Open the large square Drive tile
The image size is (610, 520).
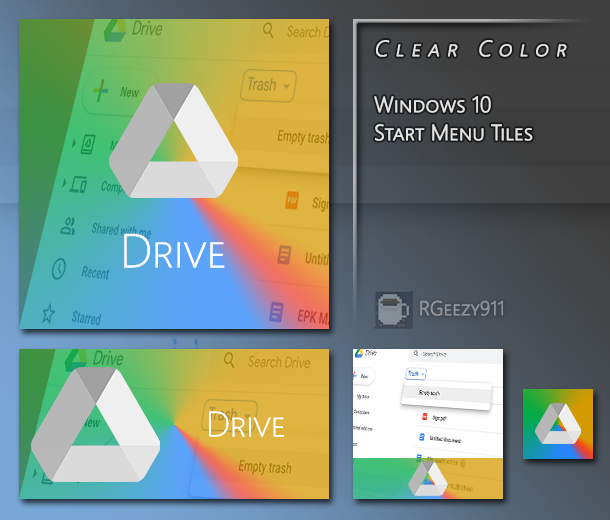tap(174, 174)
